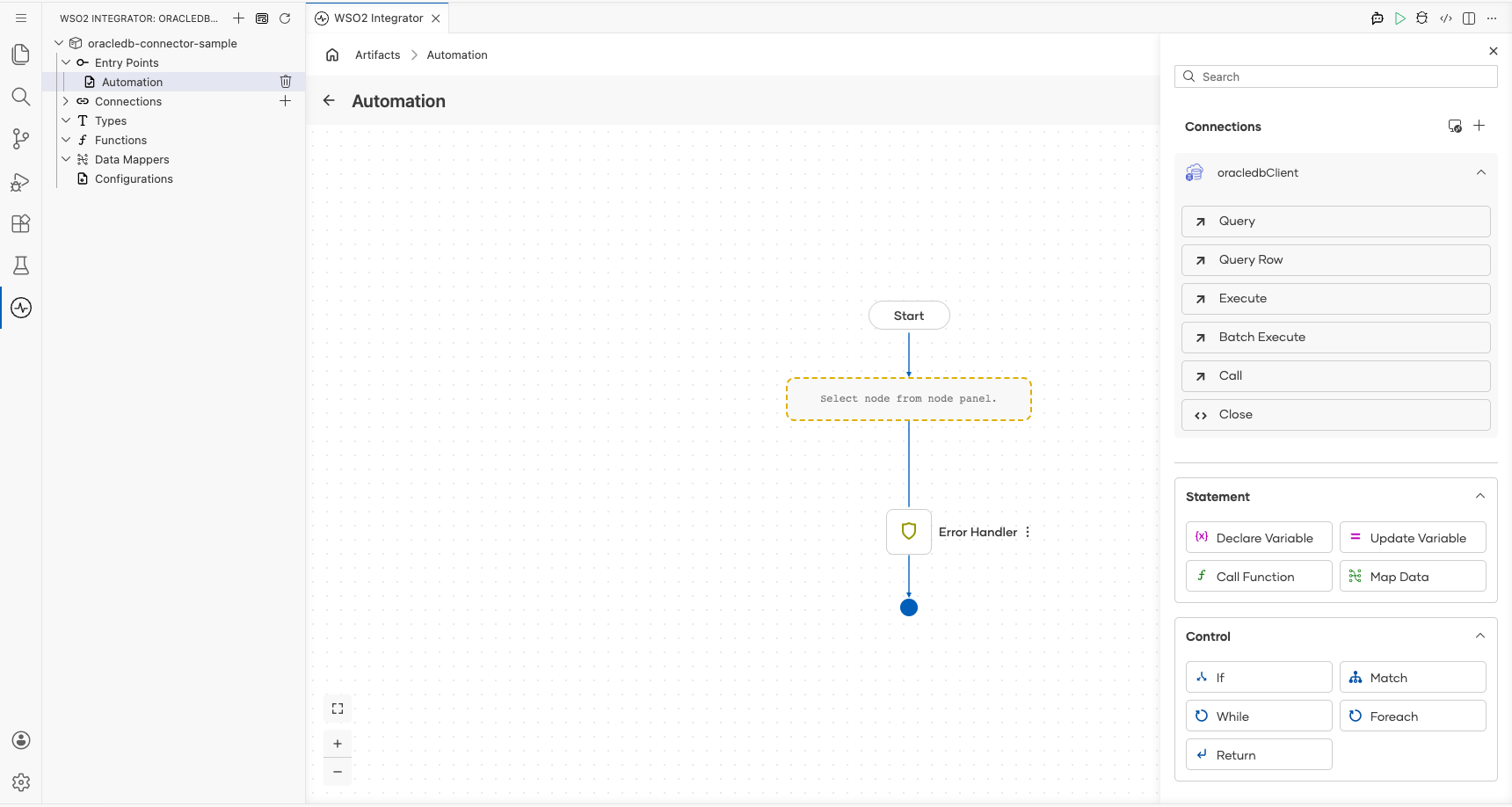
Task: Add a Query Row action
Action: click(1336, 260)
